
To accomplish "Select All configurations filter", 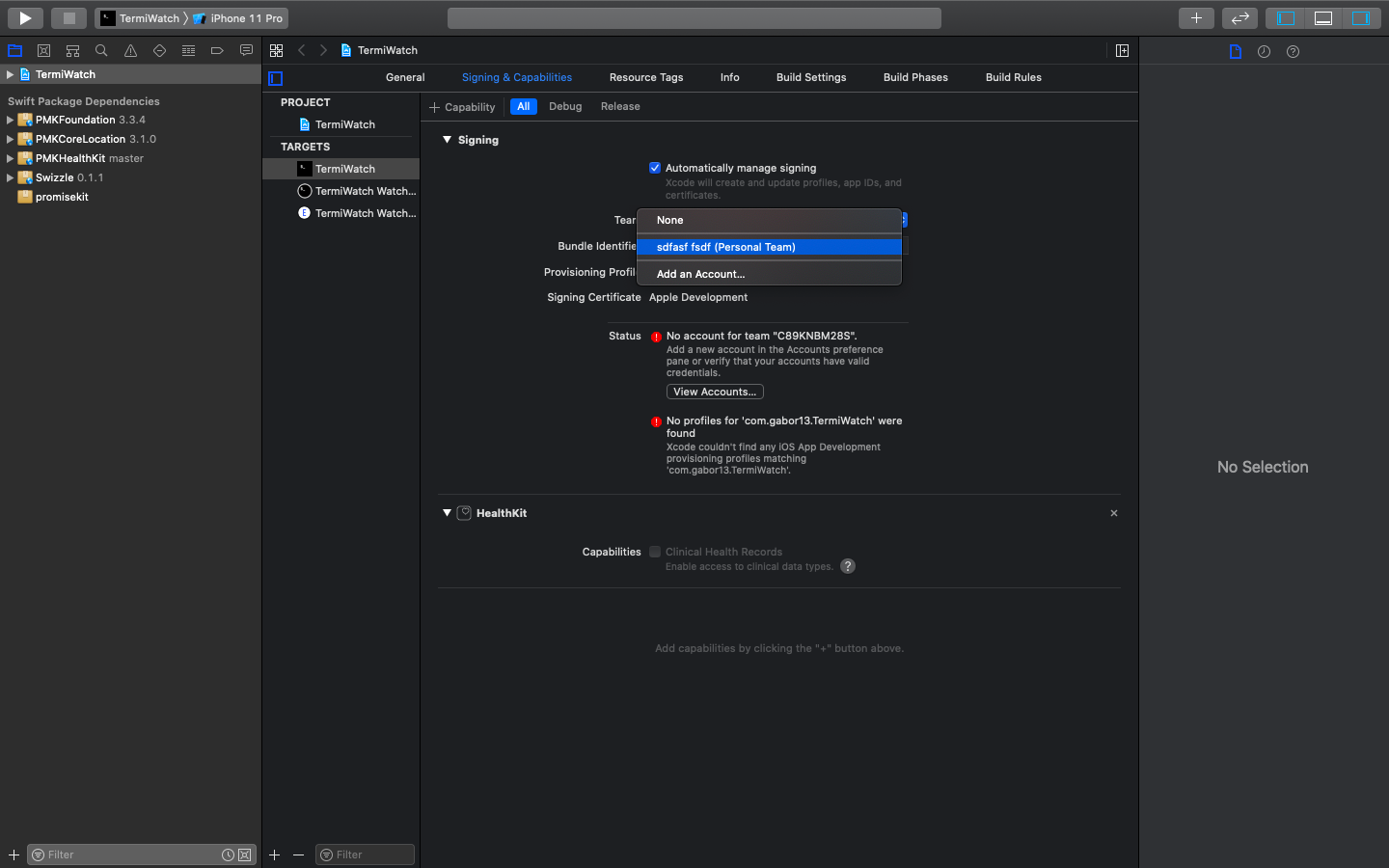I will (524, 106).
